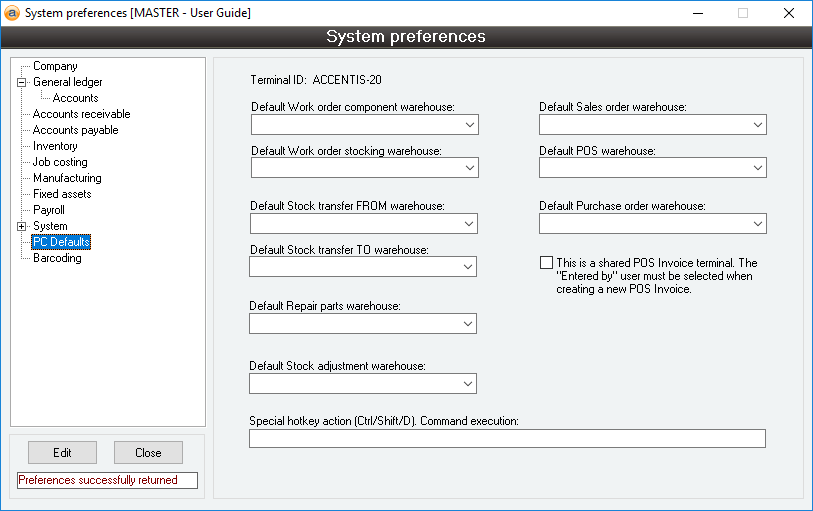
Task: Collapse the General ledger tree node
Action: 21,82
